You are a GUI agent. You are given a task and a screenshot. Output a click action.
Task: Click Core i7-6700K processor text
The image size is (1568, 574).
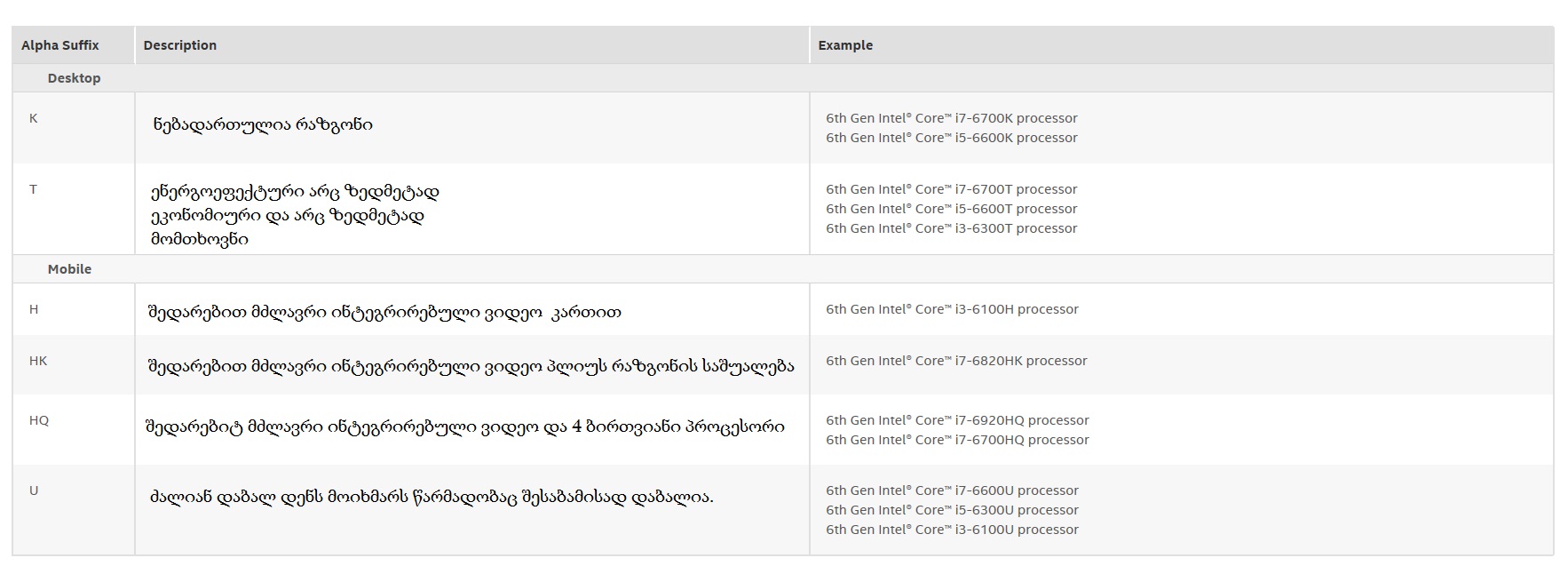tap(951, 118)
